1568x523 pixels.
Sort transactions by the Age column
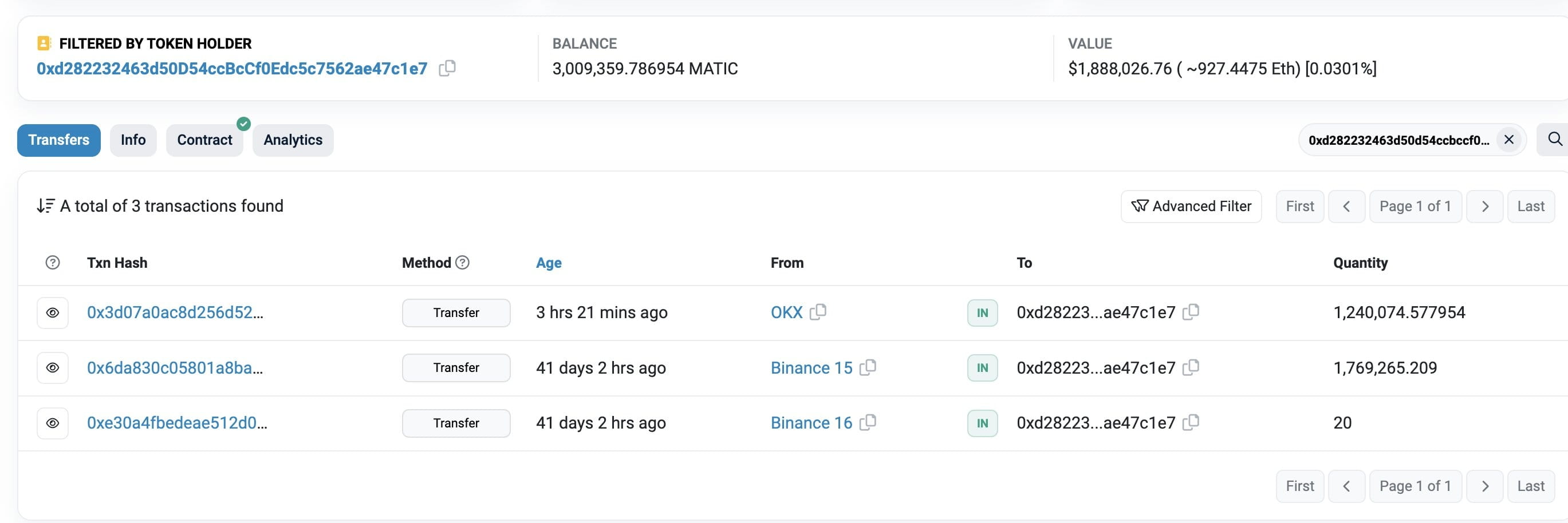(x=549, y=263)
